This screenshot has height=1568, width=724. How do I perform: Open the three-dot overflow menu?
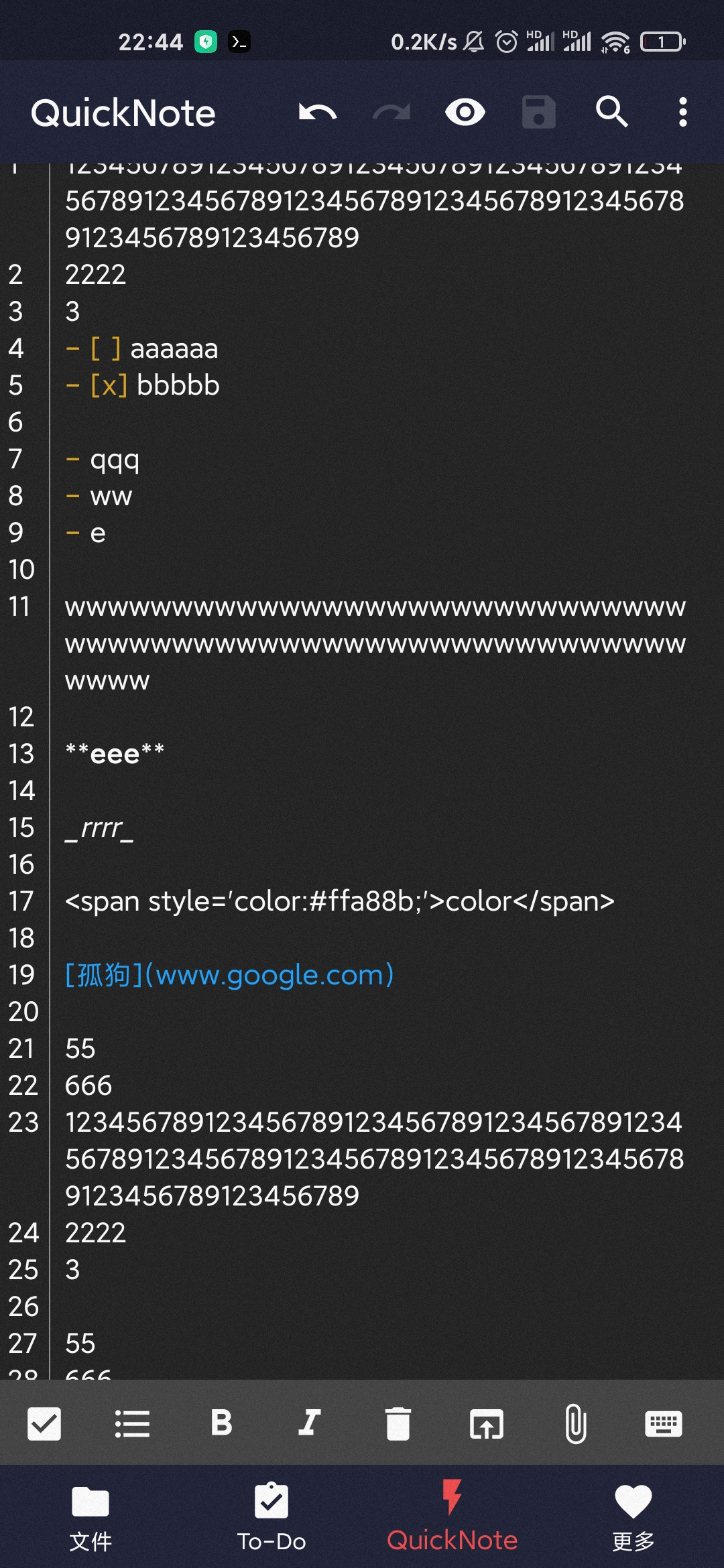coord(682,112)
